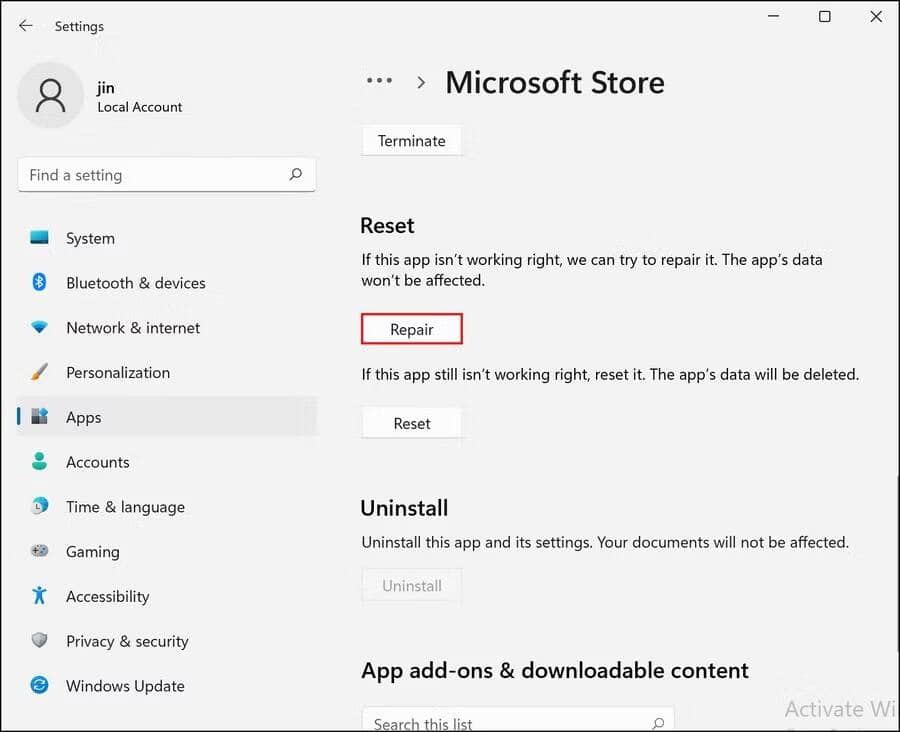Screen dimensions: 900x732
Task: Select the Apps category
Action: (x=166, y=417)
